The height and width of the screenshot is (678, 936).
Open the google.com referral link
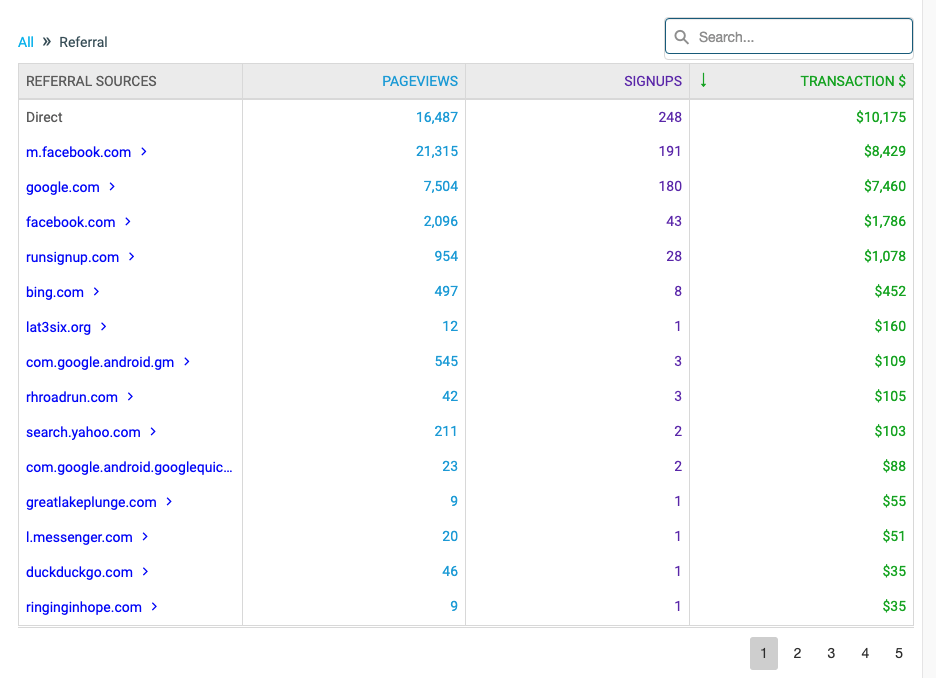coord(63,187)
